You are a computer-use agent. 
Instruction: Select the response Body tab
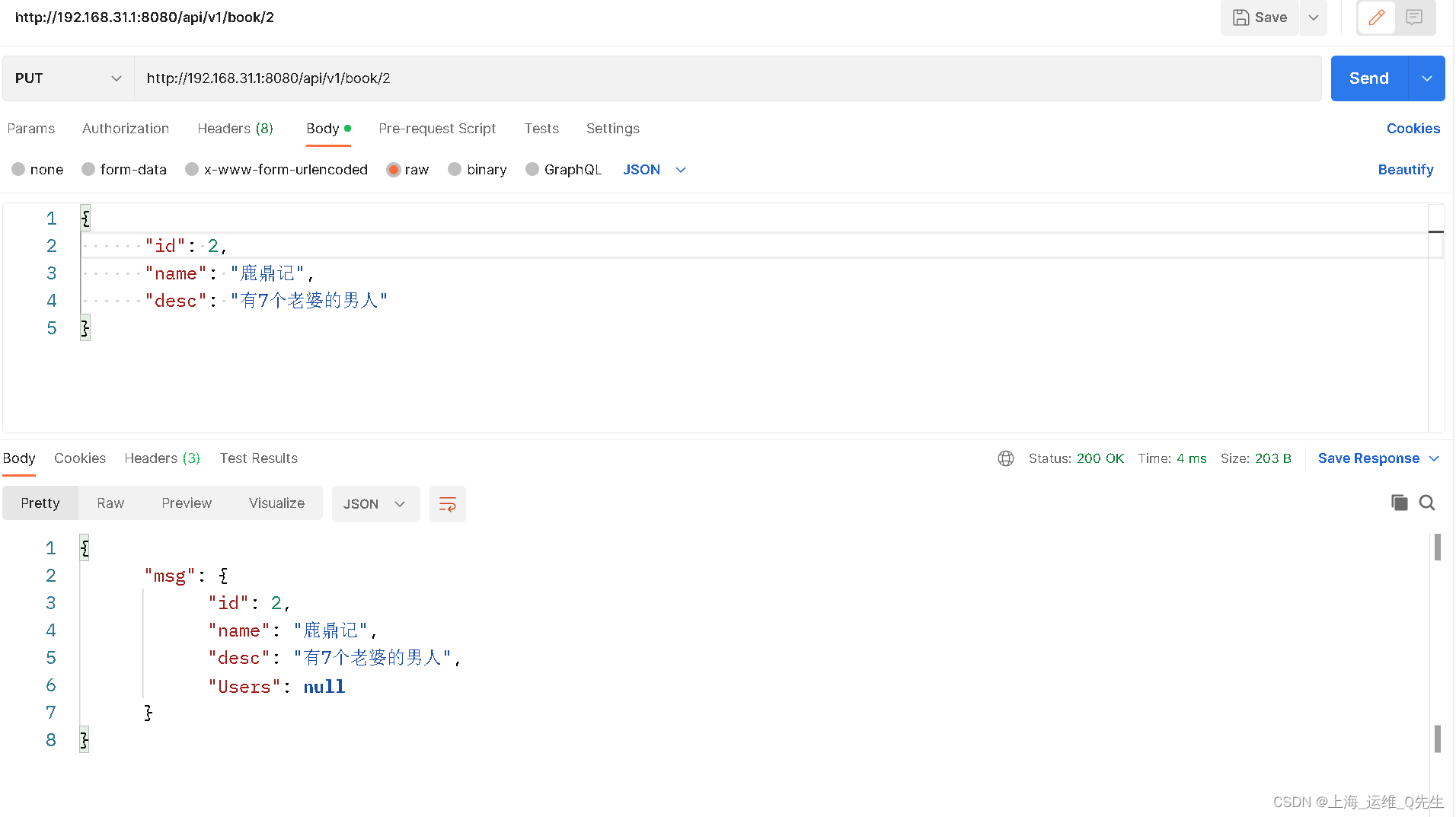[19, 458]
